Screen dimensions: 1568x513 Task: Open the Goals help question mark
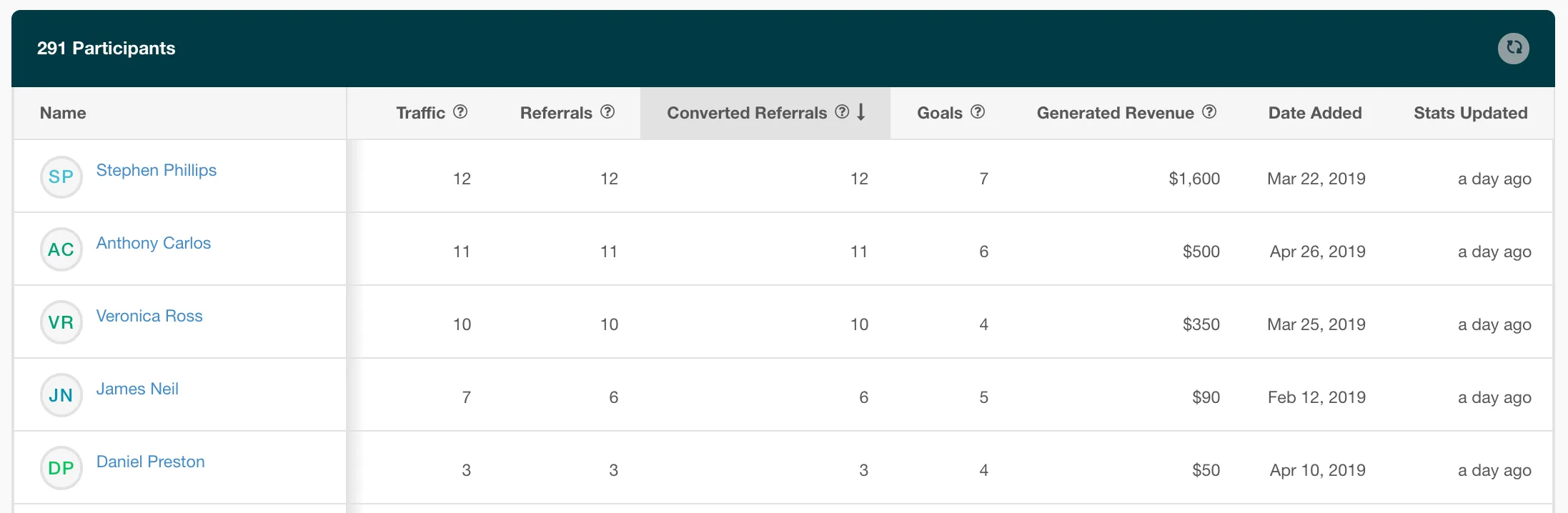(978, 111)
